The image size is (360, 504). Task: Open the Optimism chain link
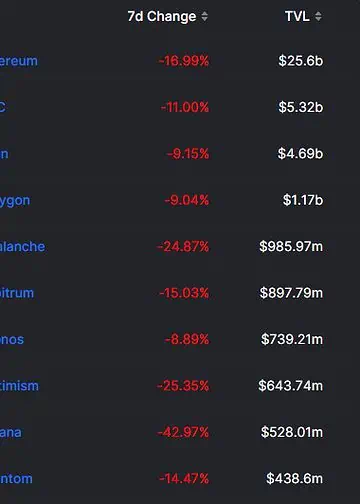19,386
